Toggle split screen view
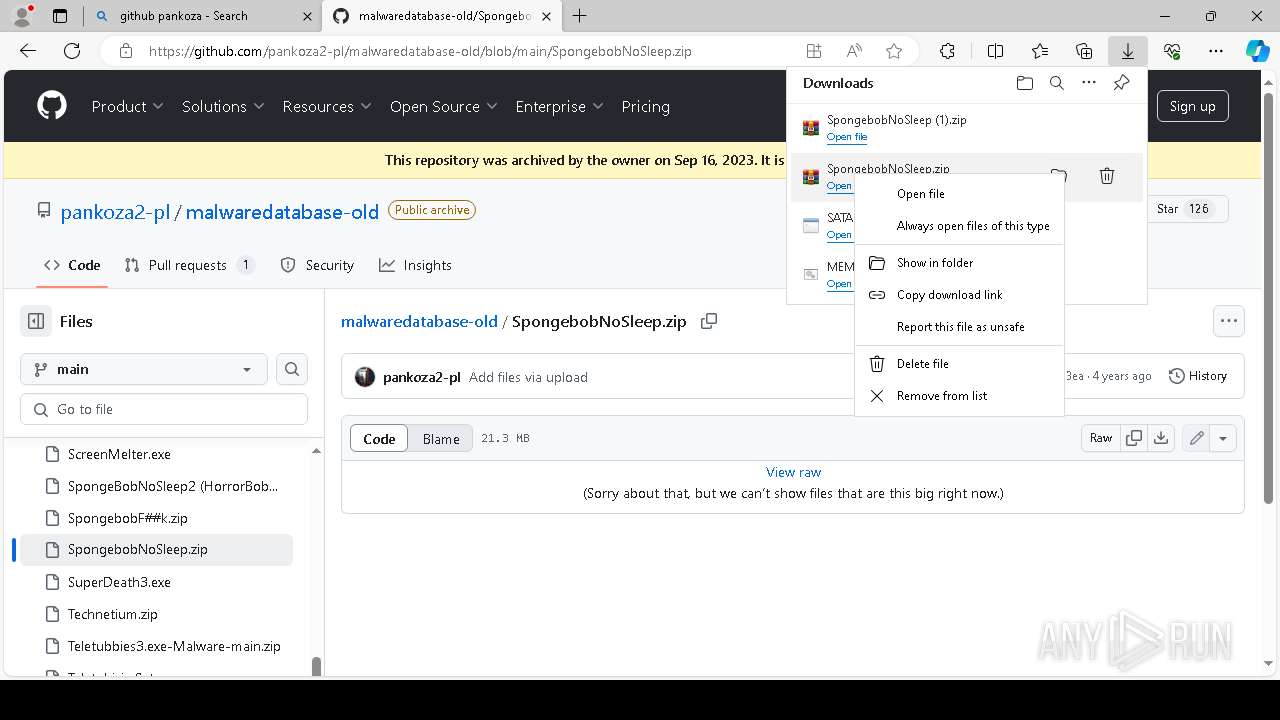 [995, 51]
